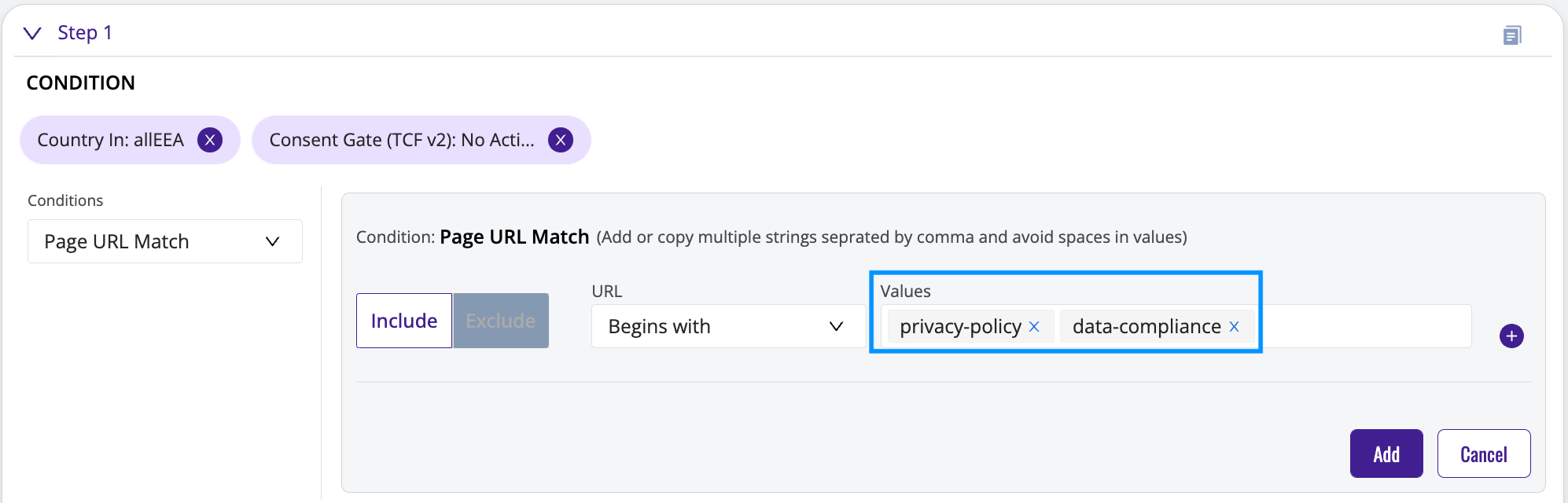
Task: Click the plus icon to add row
Action: point(1511,336)
